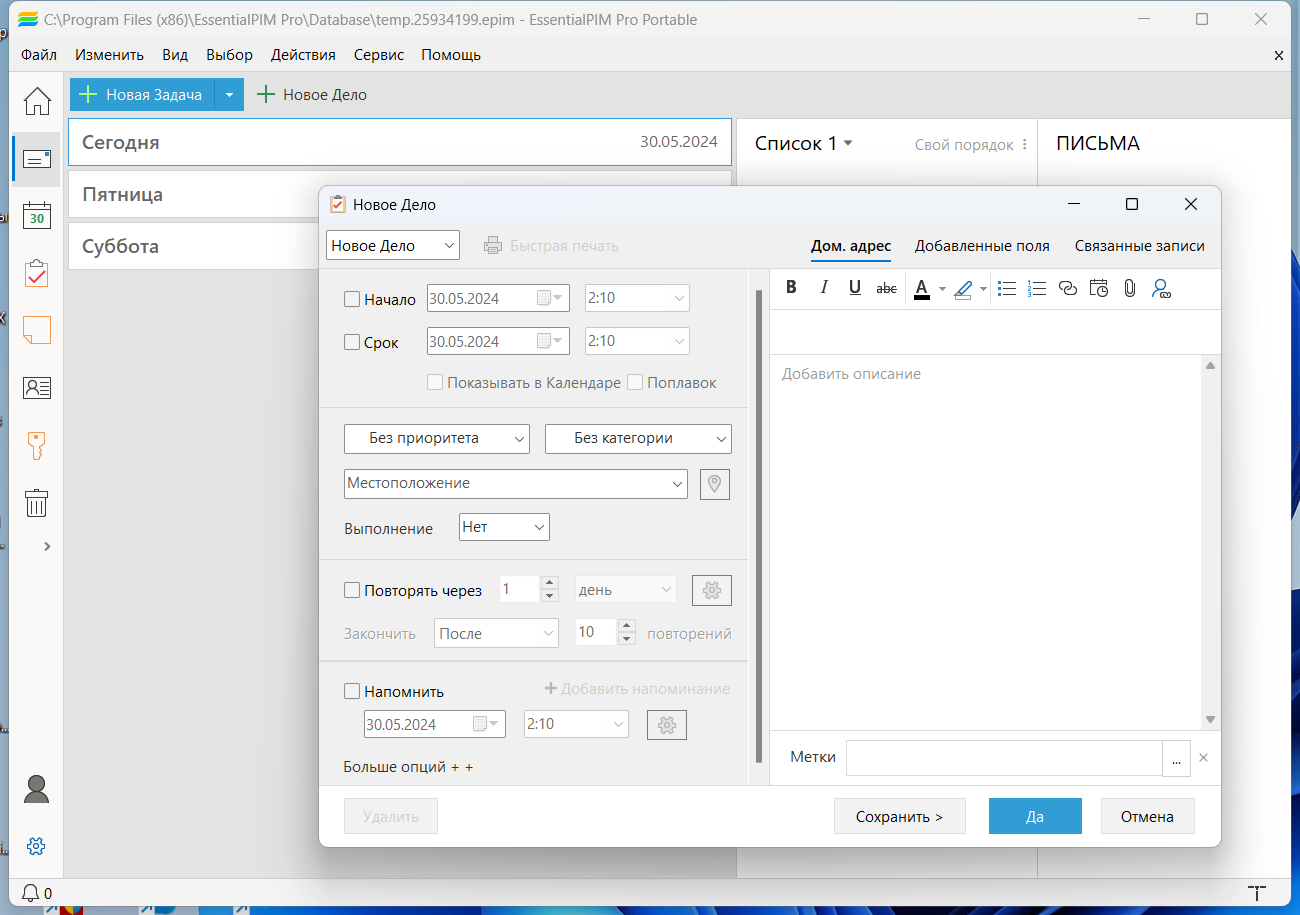Switch to the Добавленные поля tab
Image resolution: width=1300 pixels, height=915 pixels.
(x=982, y=246)
